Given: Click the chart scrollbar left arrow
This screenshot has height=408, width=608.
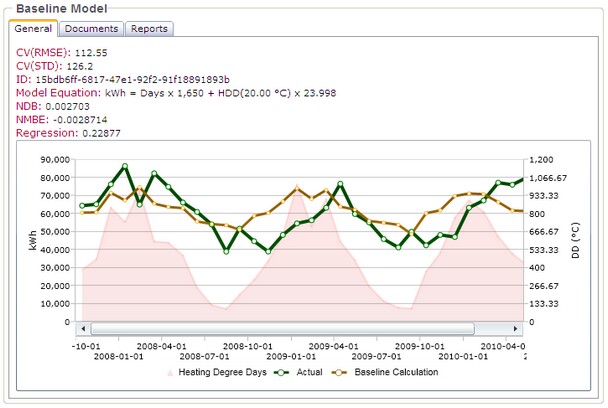Looking at the screenshot, I should pyautogui.click(x=83, y=329).
